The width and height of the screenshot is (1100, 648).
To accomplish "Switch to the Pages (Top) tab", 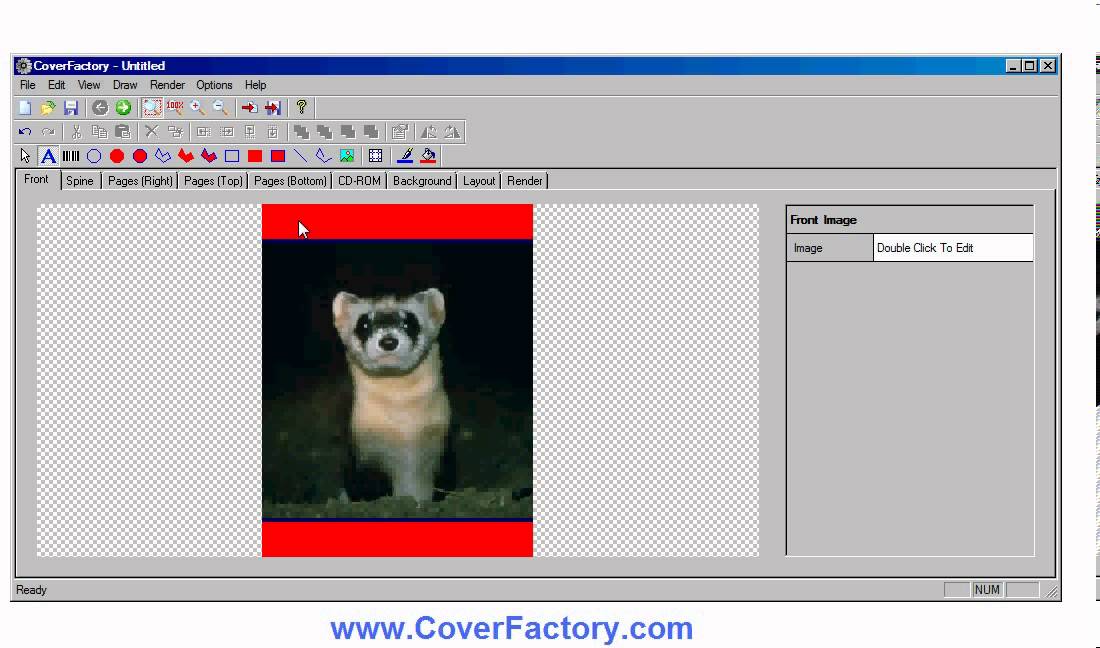I will tap(213, 181).
